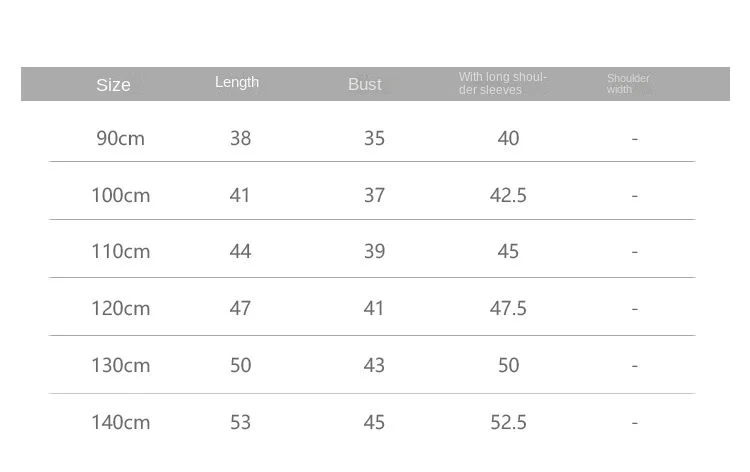750x472 pixels.
Task: Click the Shoulder width column header
Action: click(x=628, y=84)
